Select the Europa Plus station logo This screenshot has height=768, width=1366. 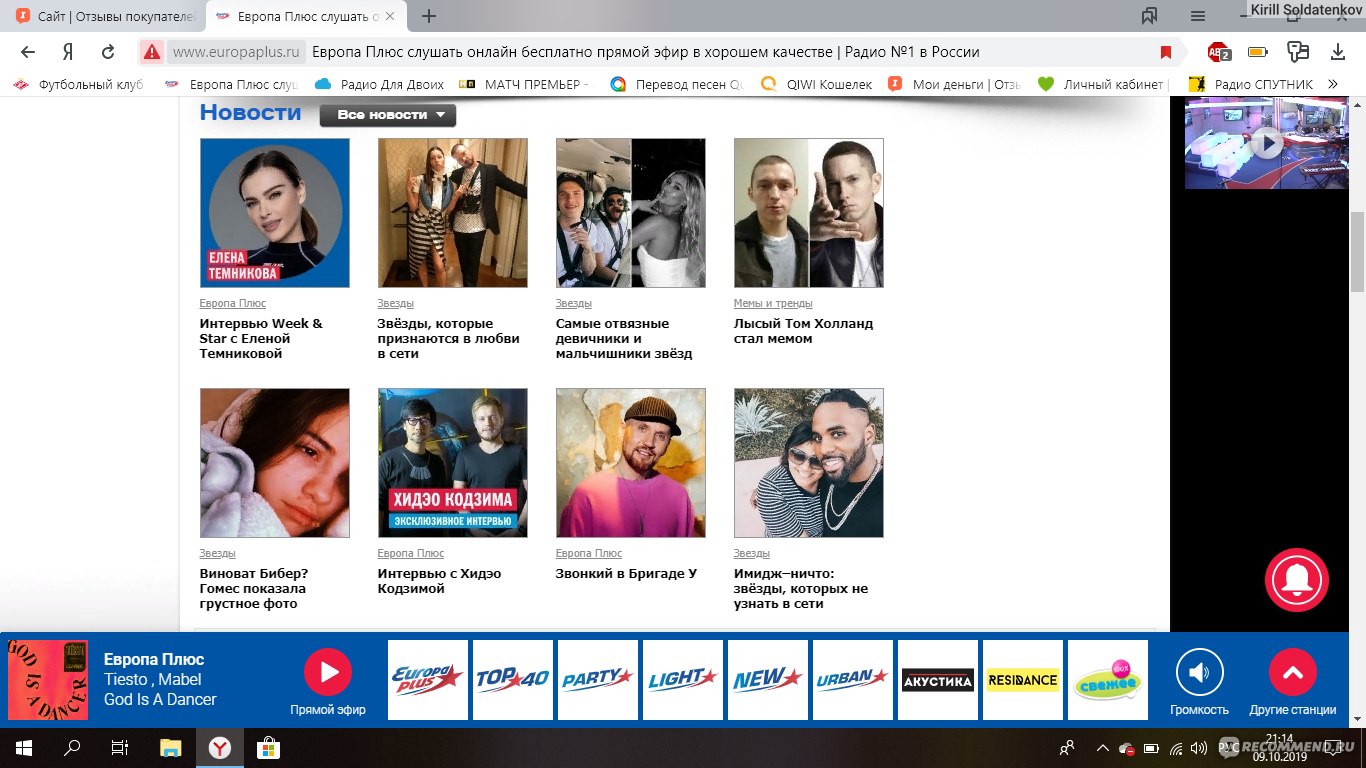coord(427,680)
